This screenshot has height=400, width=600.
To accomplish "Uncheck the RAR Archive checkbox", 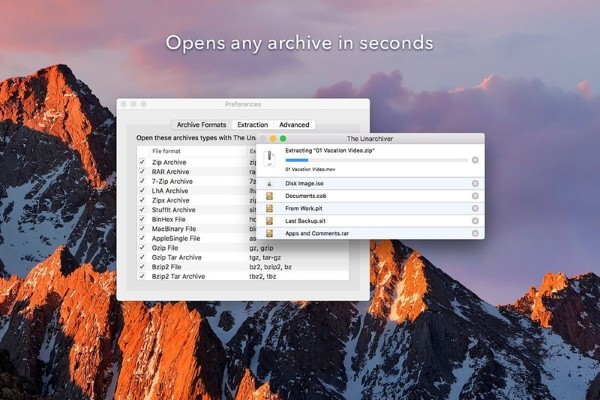I will 142,171.
